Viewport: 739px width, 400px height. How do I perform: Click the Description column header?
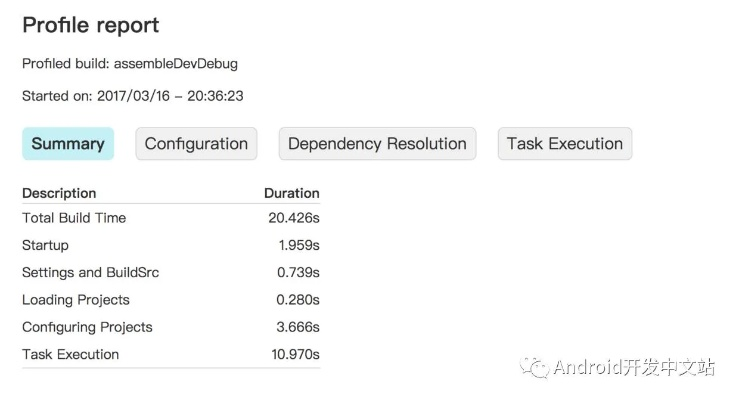pos(59,193)
